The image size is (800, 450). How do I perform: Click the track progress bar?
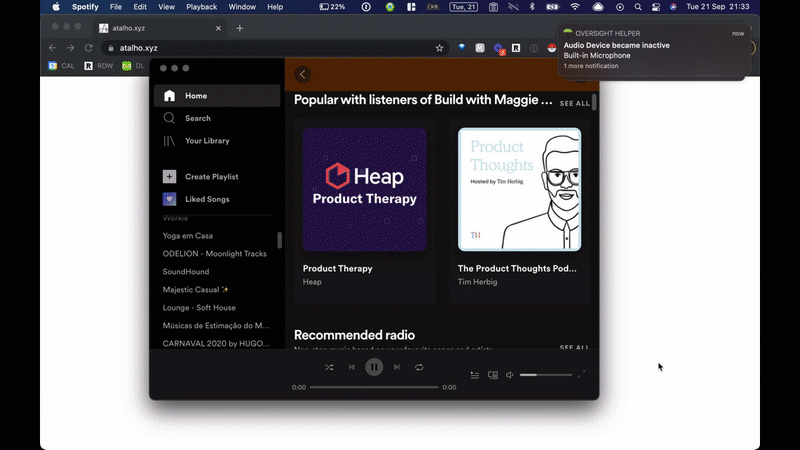pyautogui.click(x=374, y=387)
